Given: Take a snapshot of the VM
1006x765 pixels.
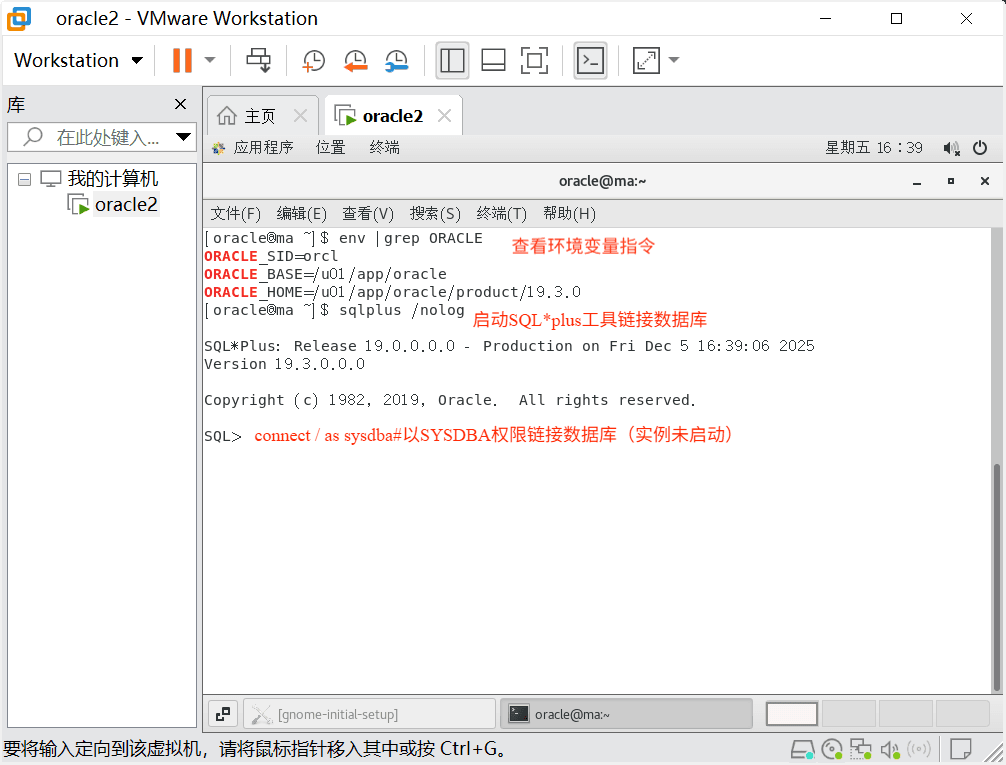Looking at the screenshot, I should coord(313,60).
